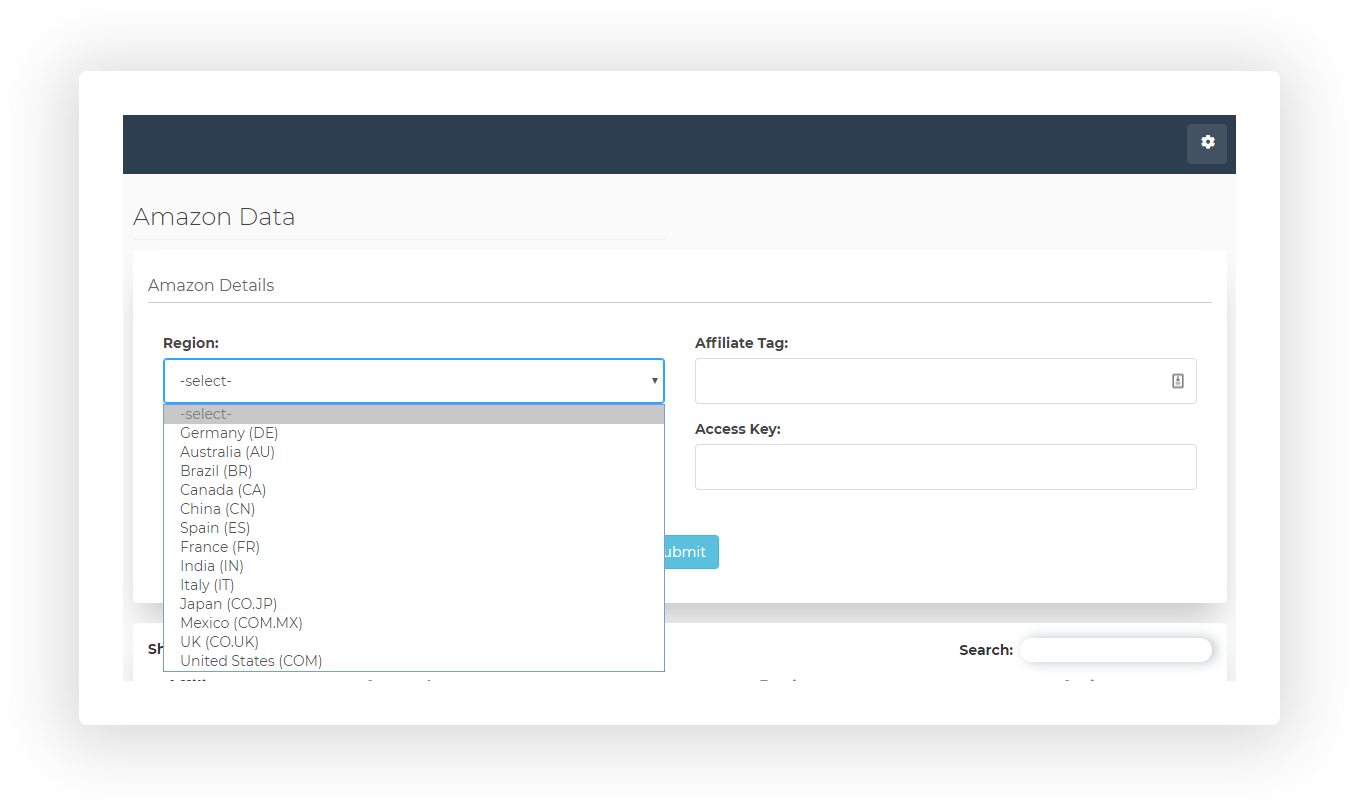This screenshot has height=808, width=1355.
Task: Select India (IN) option
Action: pyautogui.click(x=212, y=566)
